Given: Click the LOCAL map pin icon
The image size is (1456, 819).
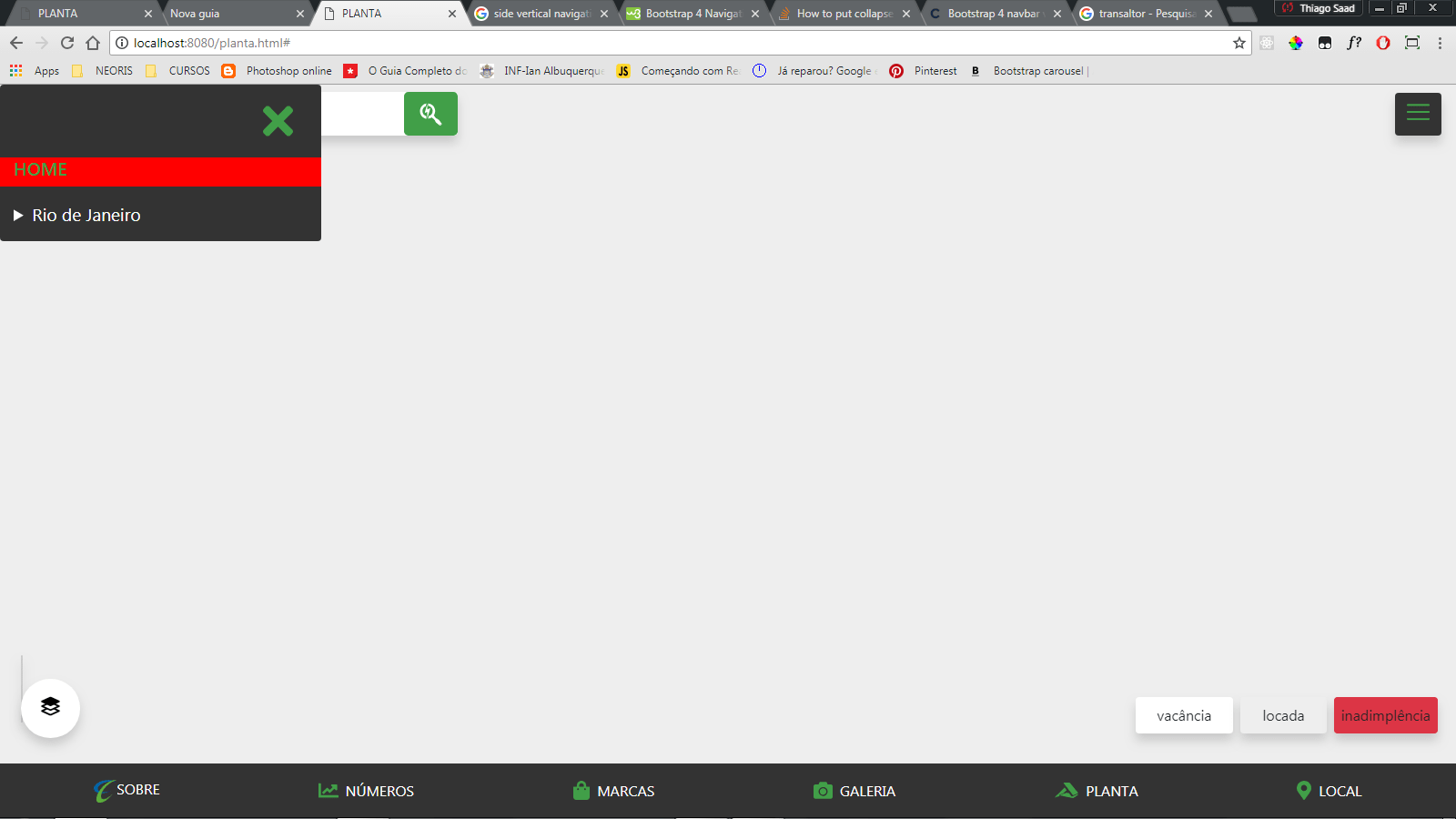Looking at the screenshot, I should pos(1304,790).
